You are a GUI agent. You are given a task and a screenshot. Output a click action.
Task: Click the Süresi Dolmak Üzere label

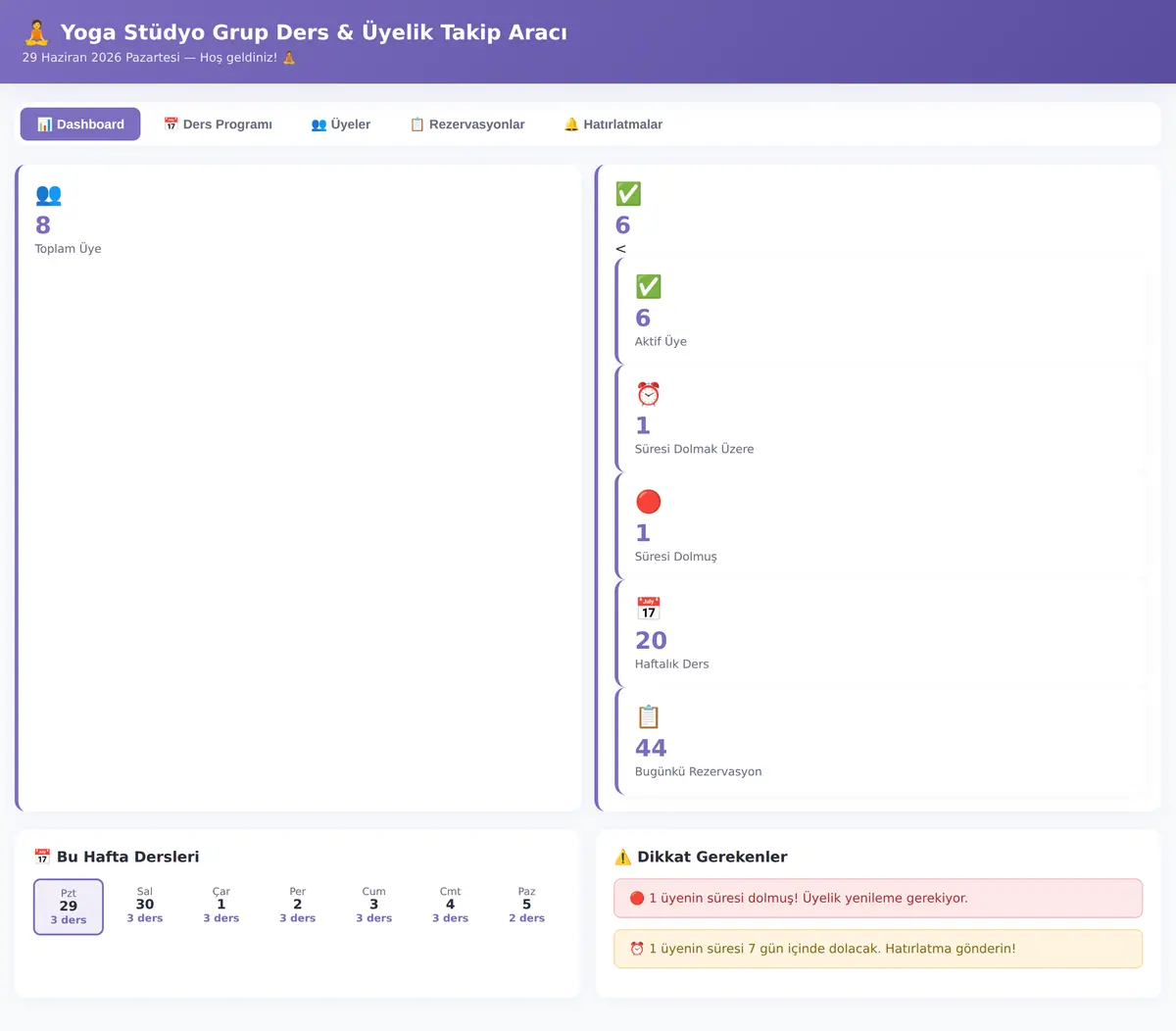(x=695, y=449)
